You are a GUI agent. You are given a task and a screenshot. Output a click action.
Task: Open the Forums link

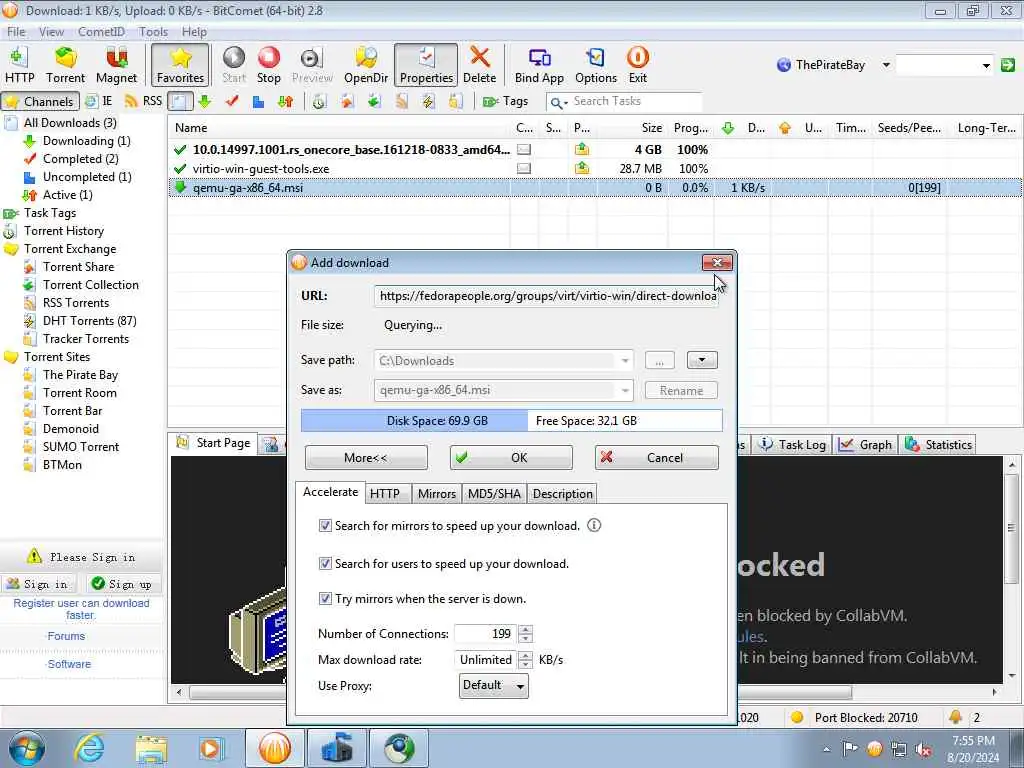[x=66, y=636]
